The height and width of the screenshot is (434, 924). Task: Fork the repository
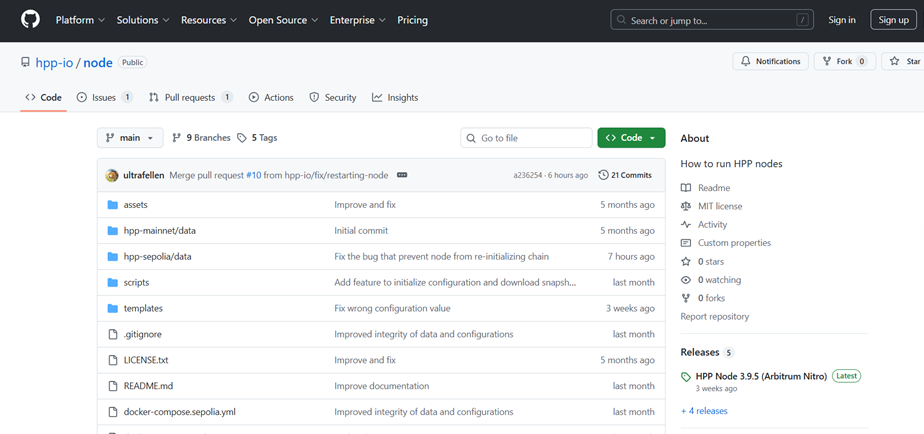[843, 61]
